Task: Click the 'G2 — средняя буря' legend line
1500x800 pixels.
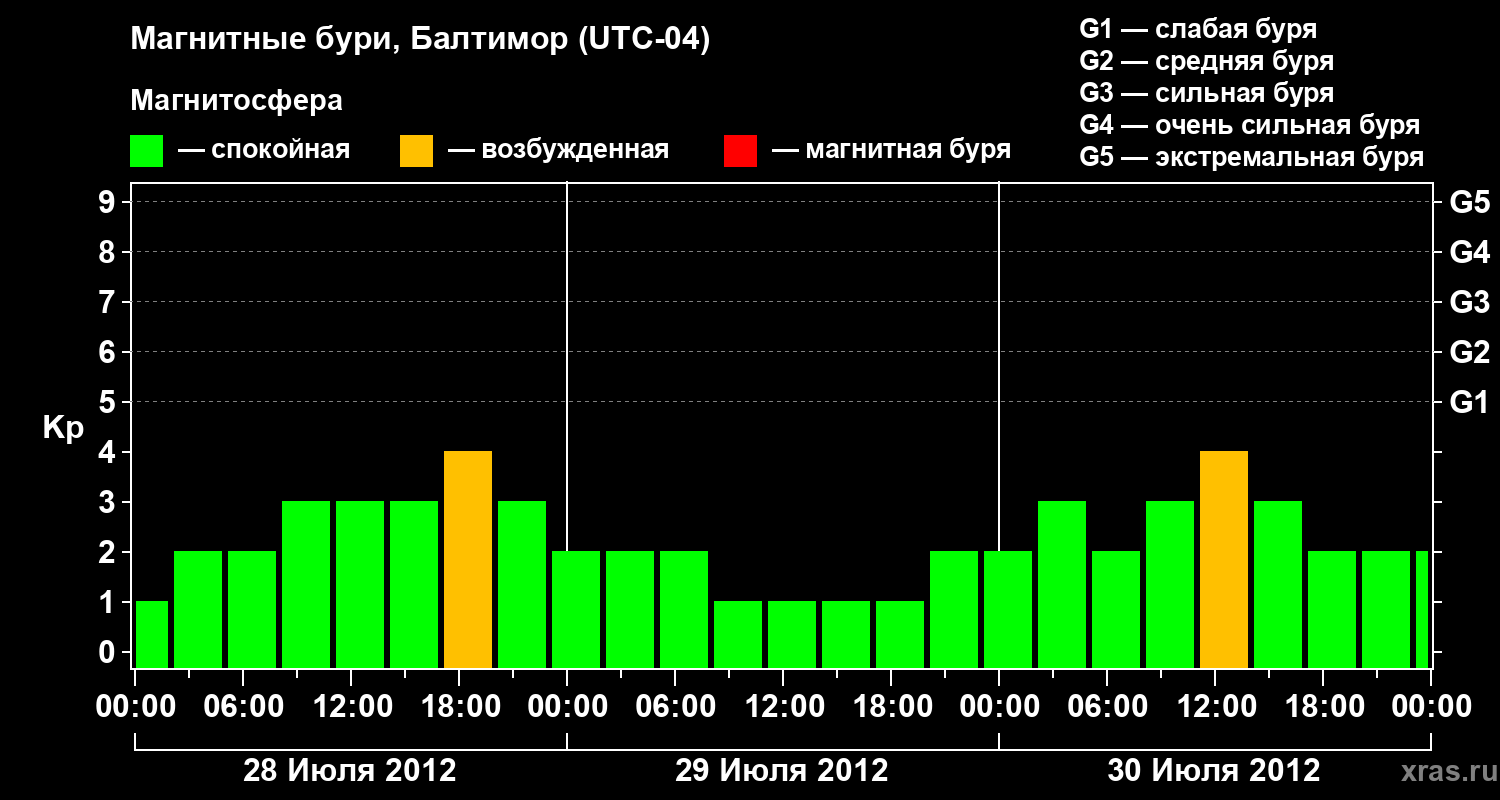Action: [1207, 61]
